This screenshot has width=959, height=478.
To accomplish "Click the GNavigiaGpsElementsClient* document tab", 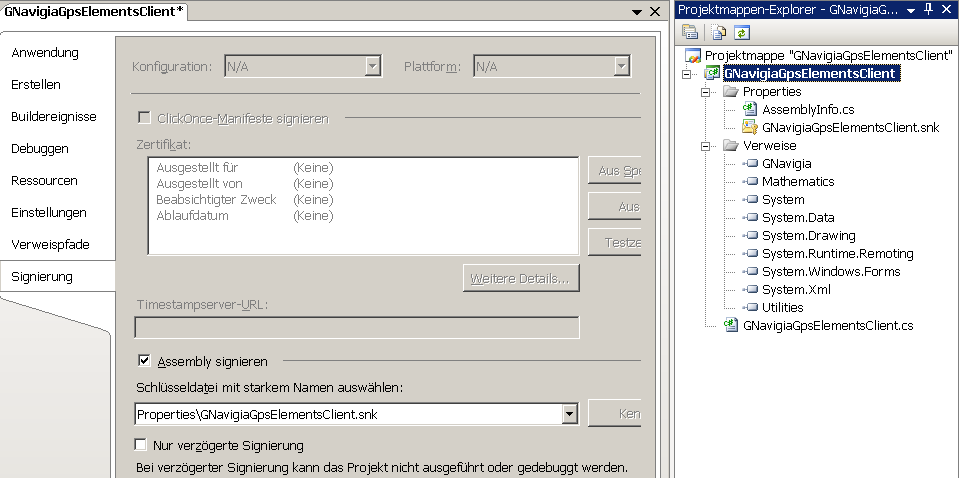I will 94,12.
